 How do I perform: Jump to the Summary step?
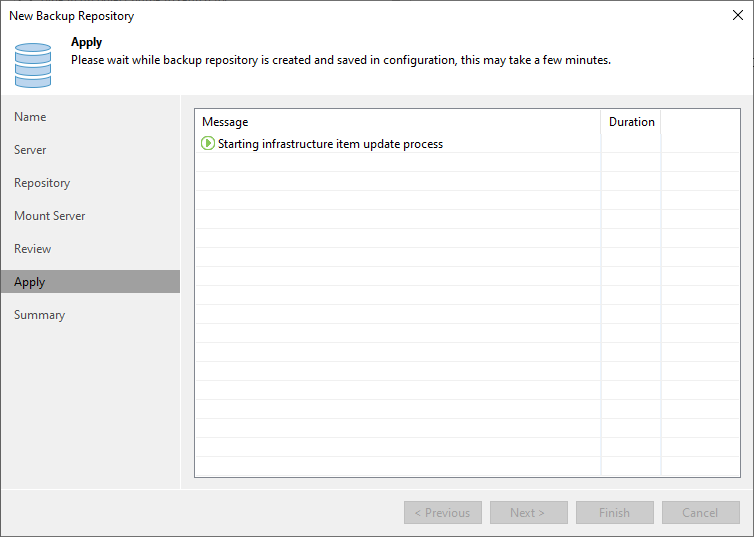[x=39, y=315]
